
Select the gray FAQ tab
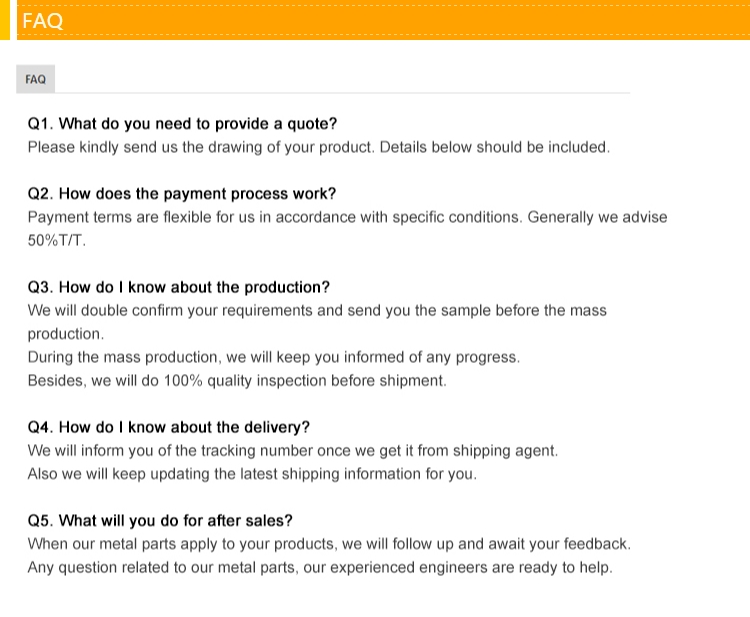(x=35, y=79)
